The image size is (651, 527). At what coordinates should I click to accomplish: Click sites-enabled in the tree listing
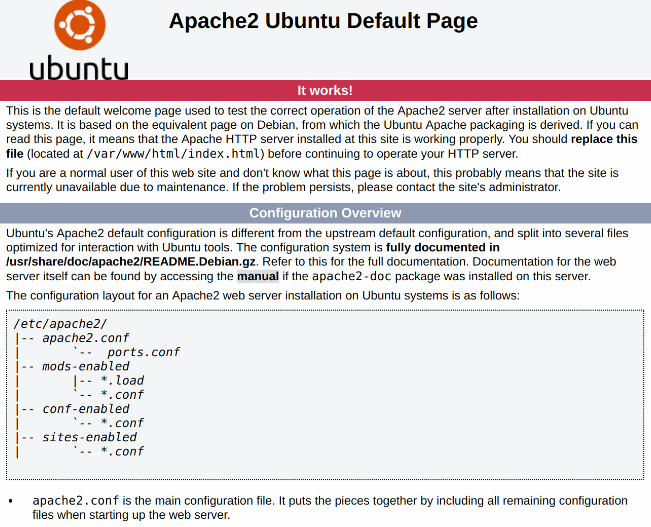point(89,437)
